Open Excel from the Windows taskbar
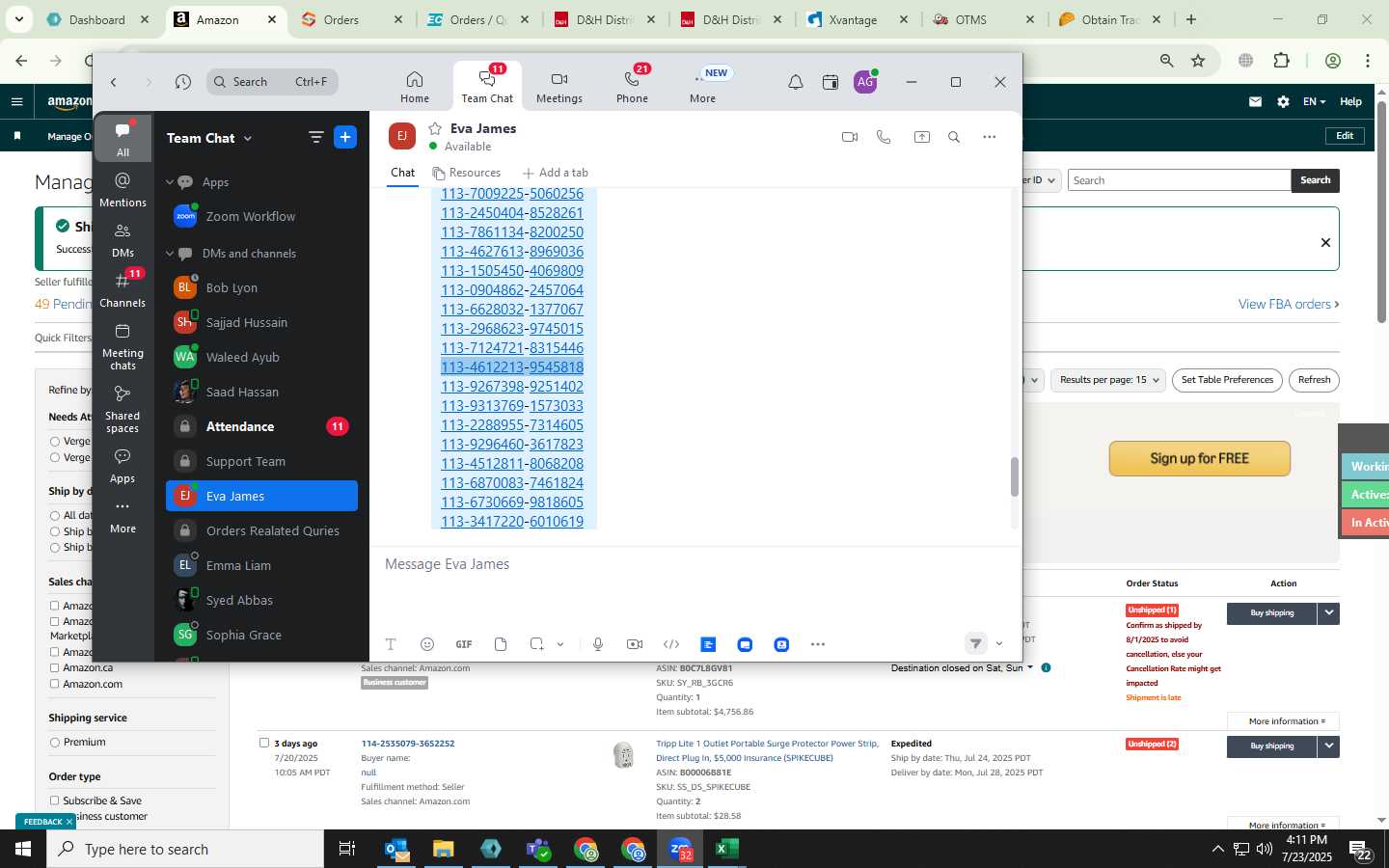This screenshot has width=1389, height=868. pos(726,849)
